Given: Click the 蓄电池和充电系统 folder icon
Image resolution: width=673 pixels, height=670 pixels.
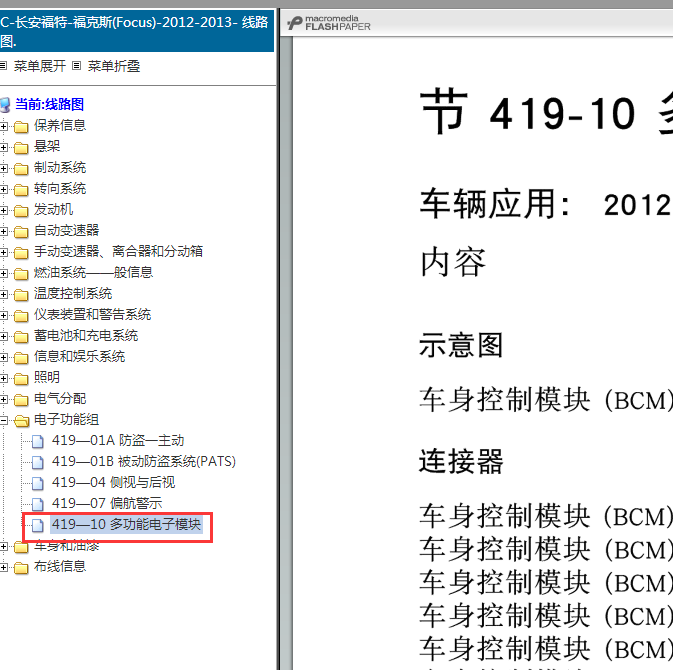Looking at the screenshot, I should (x=21, y=337).
